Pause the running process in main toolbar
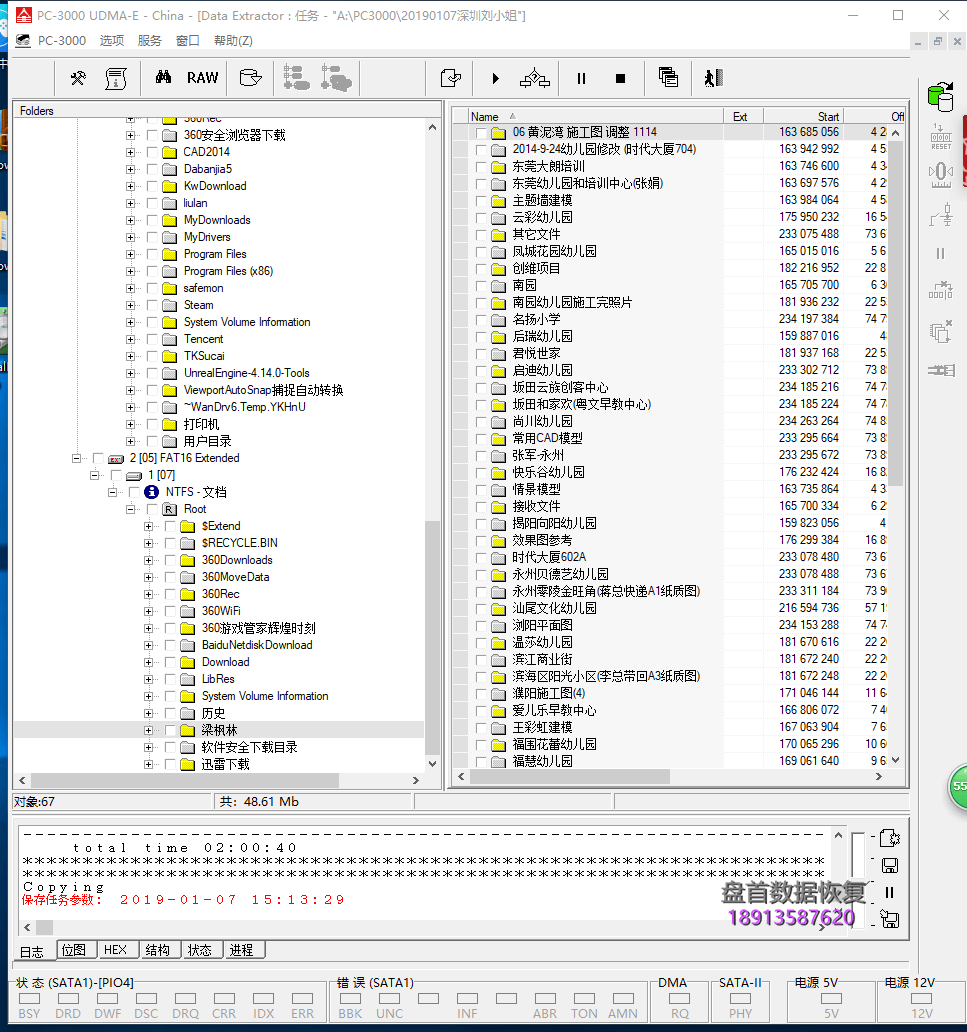Image resolution: width=967 pixels, height=1032 pixels. pos(581,78)
